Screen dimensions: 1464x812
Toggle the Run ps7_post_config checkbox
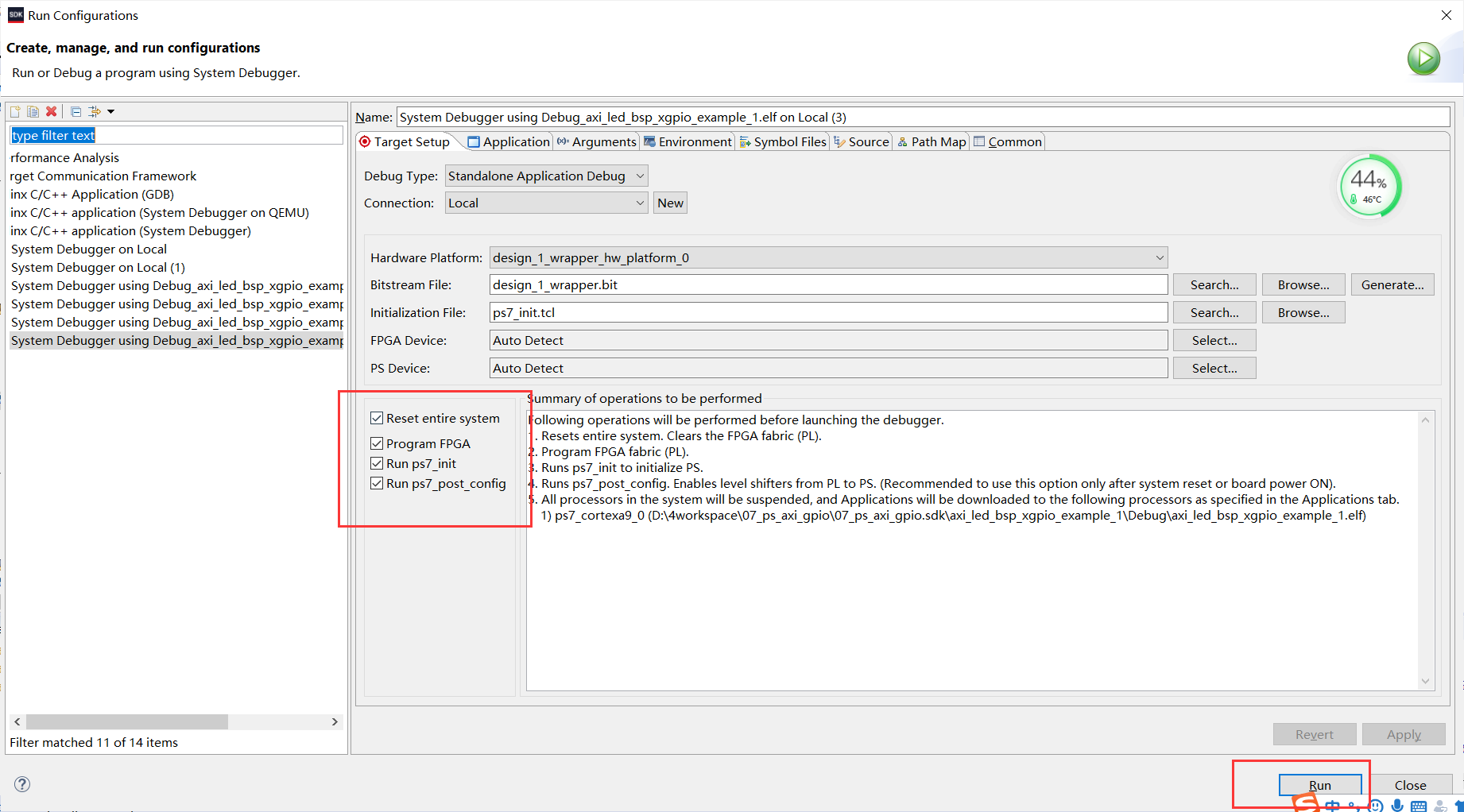377,483
